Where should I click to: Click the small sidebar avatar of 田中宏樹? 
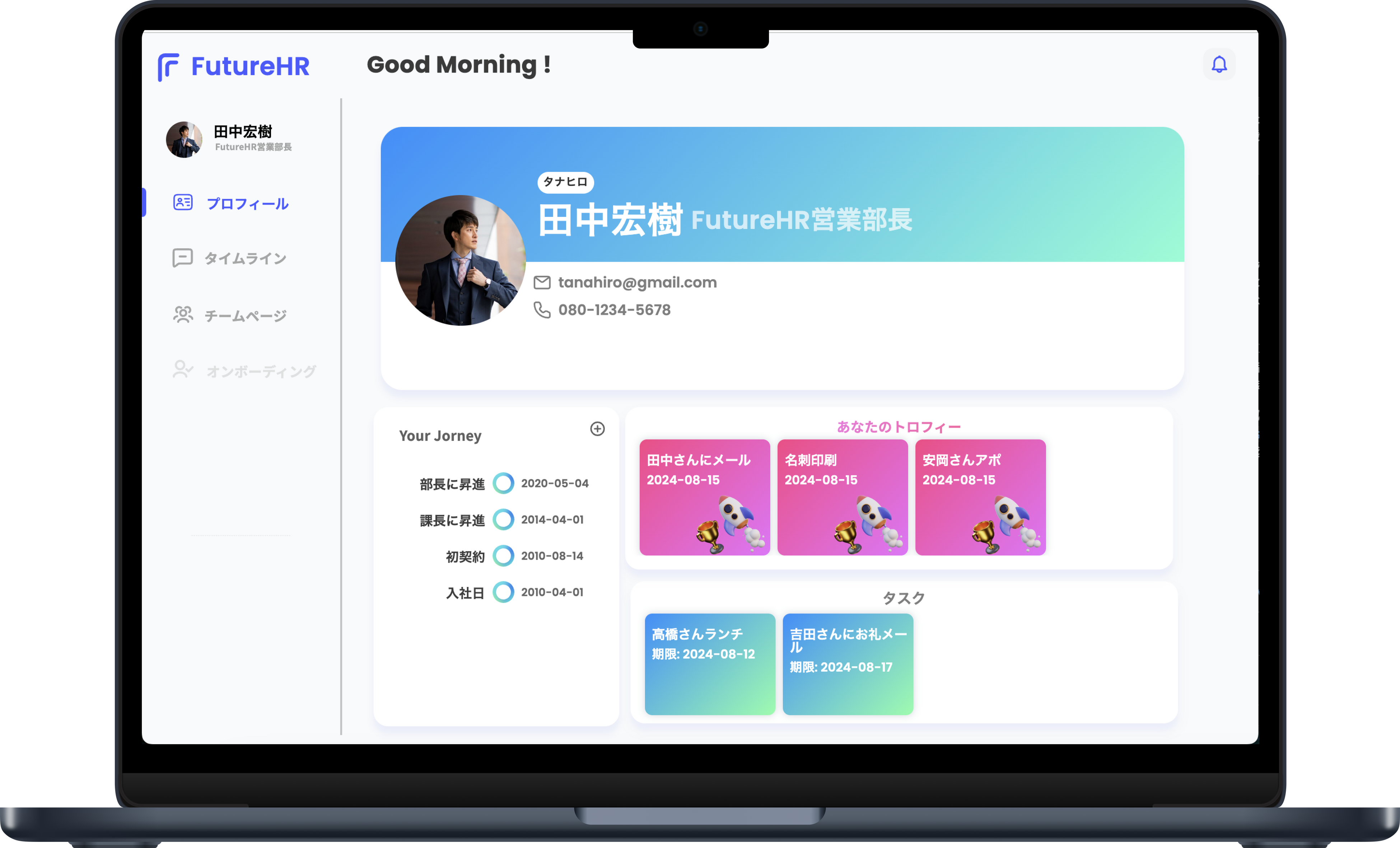coord(183,139)
